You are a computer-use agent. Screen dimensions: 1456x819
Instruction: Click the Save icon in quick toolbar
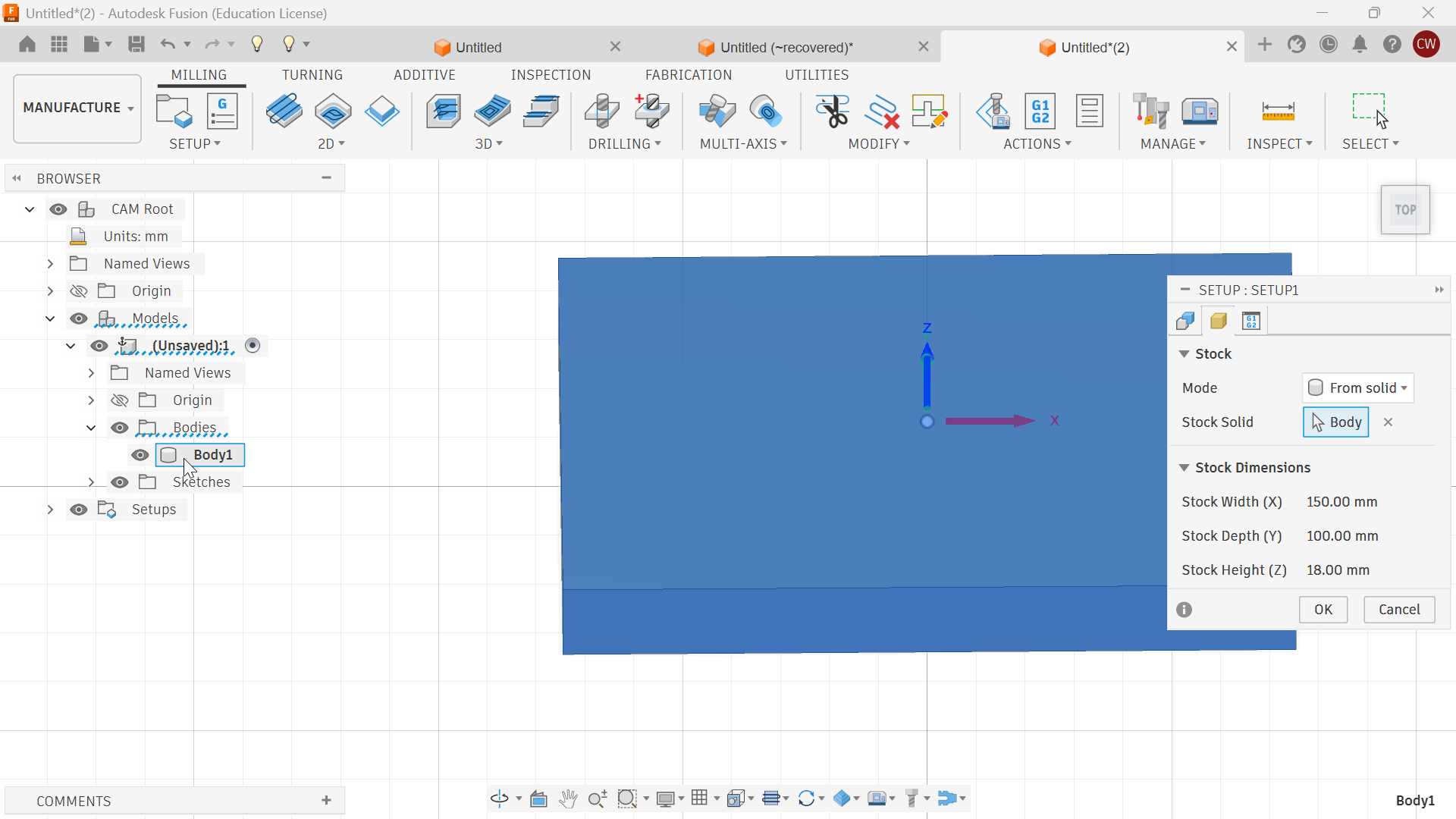136,44
